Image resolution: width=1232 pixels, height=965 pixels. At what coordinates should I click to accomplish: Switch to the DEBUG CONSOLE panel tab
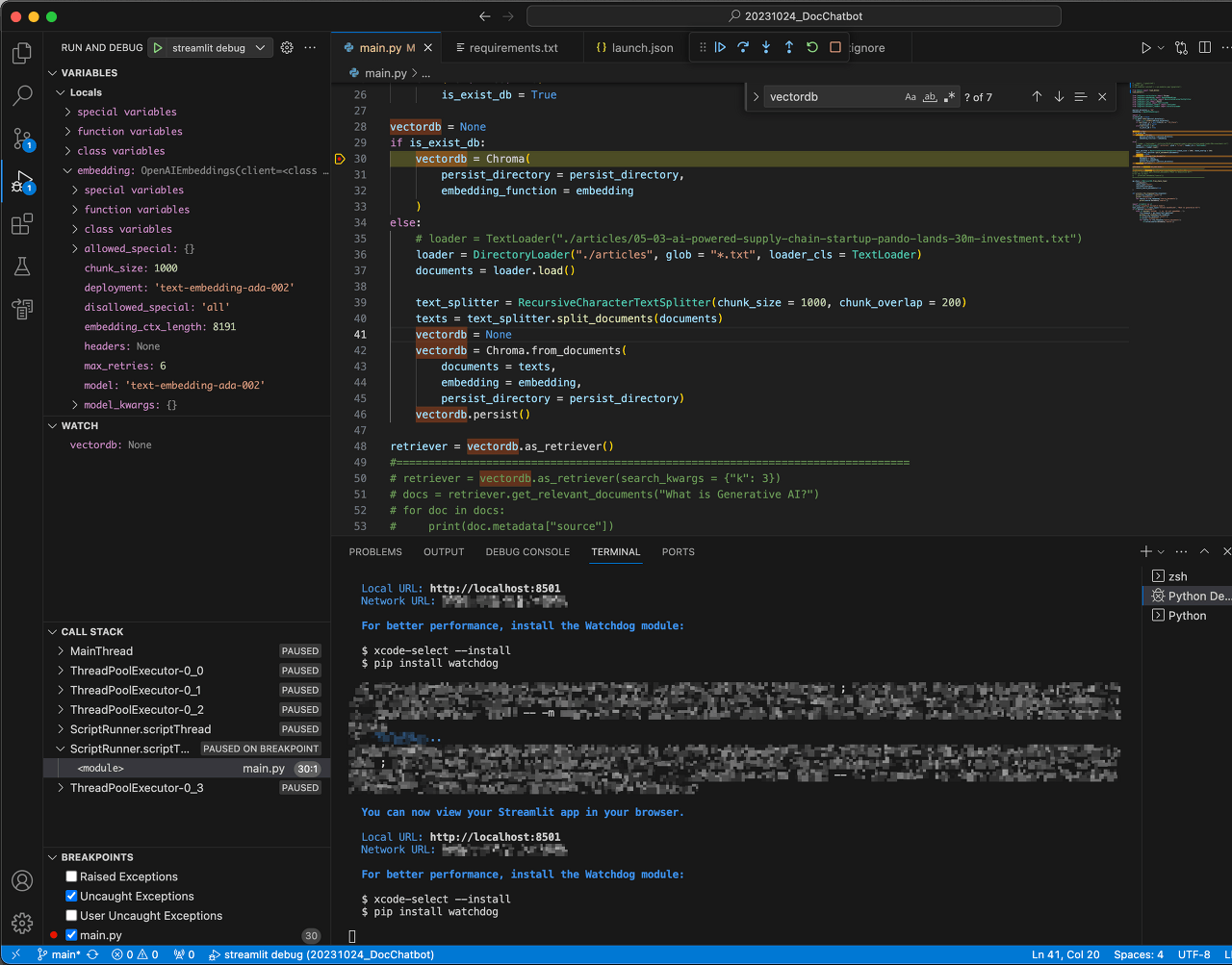tap(527, 552)
